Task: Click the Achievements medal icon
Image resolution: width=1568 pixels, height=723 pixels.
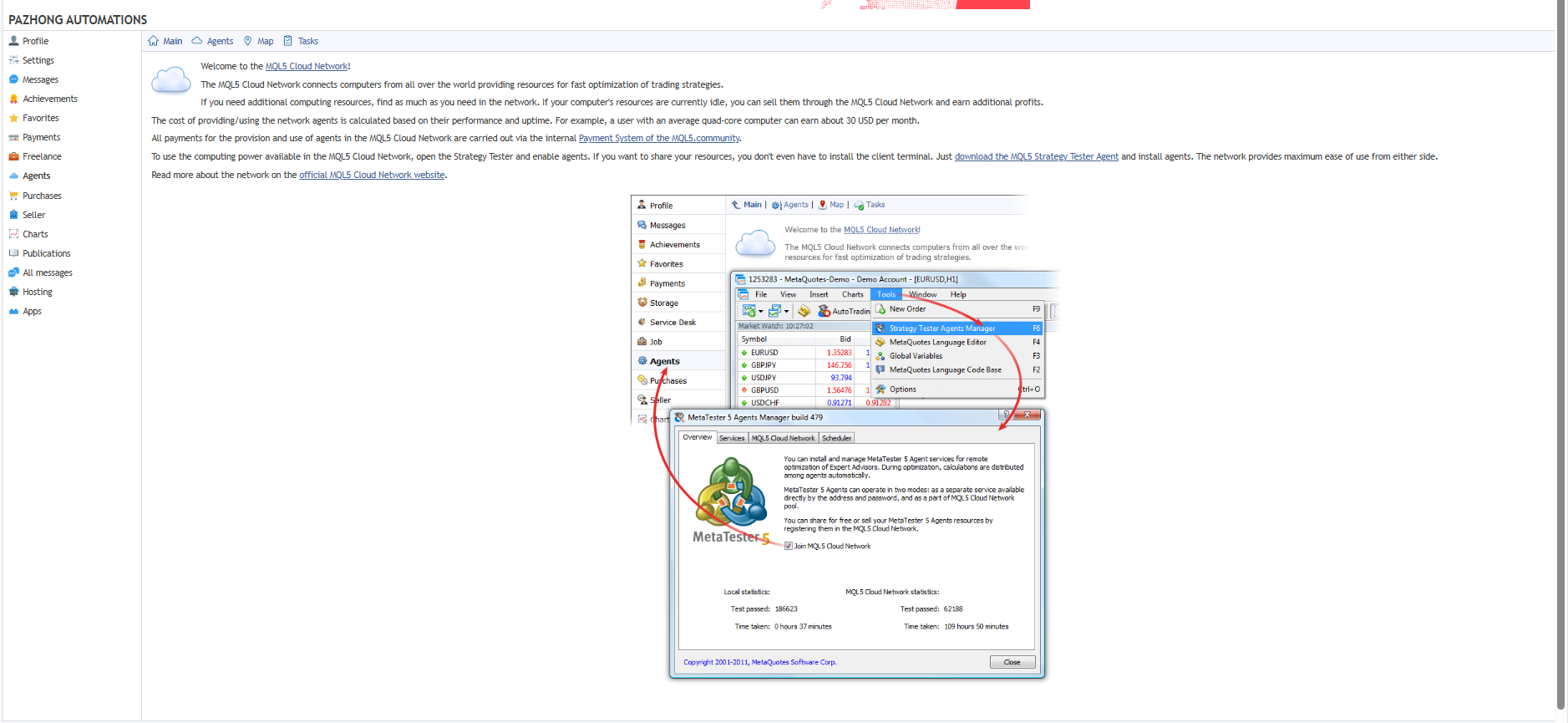Action: pyautogui.click(x=13, y=99)
